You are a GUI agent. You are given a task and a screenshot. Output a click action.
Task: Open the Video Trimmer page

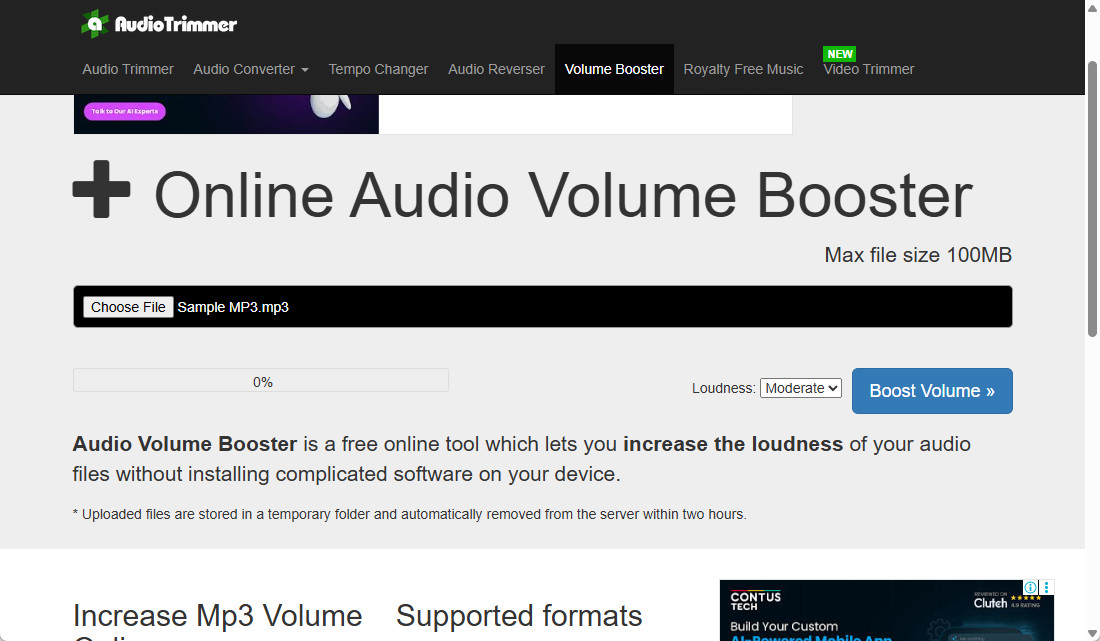click(868, 69)
